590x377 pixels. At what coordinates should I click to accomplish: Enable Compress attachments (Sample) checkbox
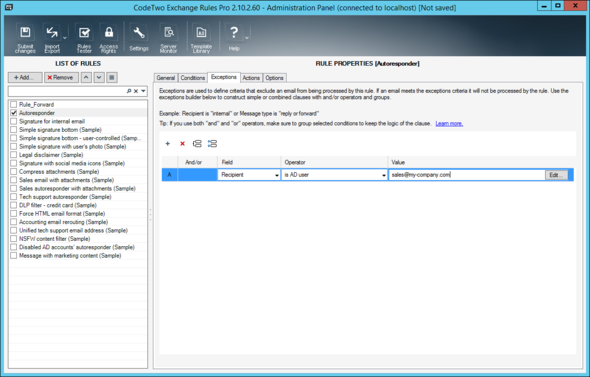point(14,172)
